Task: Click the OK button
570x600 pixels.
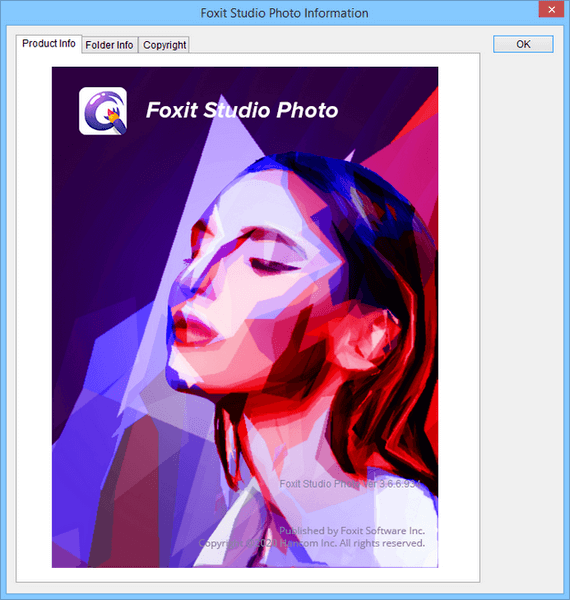Action: 523,44
